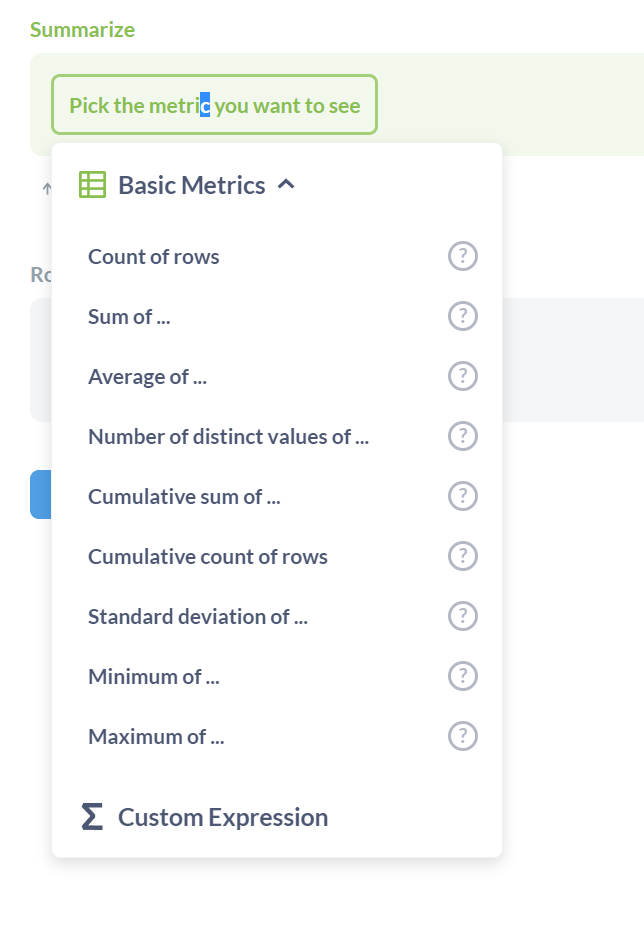This screenshot has width=644, height=931.
Task: Click help icon for Cumulative sum of
Action: coord(462,497)
